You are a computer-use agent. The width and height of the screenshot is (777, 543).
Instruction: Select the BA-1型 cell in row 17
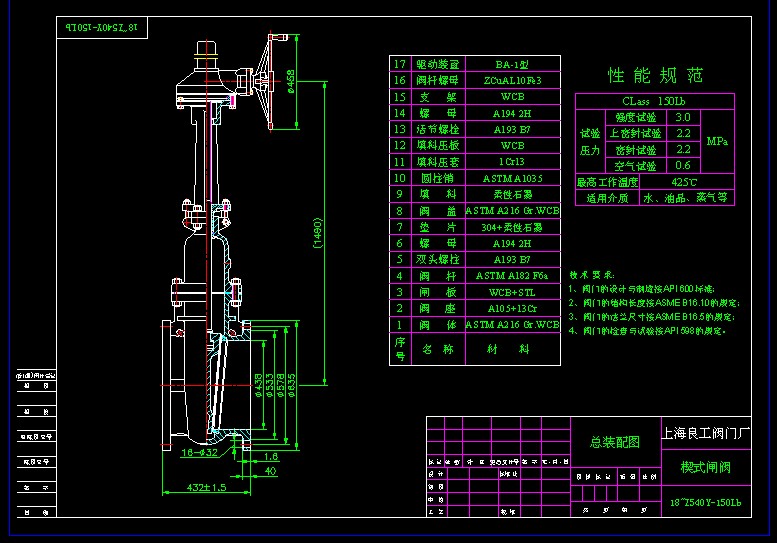[512, 64]
